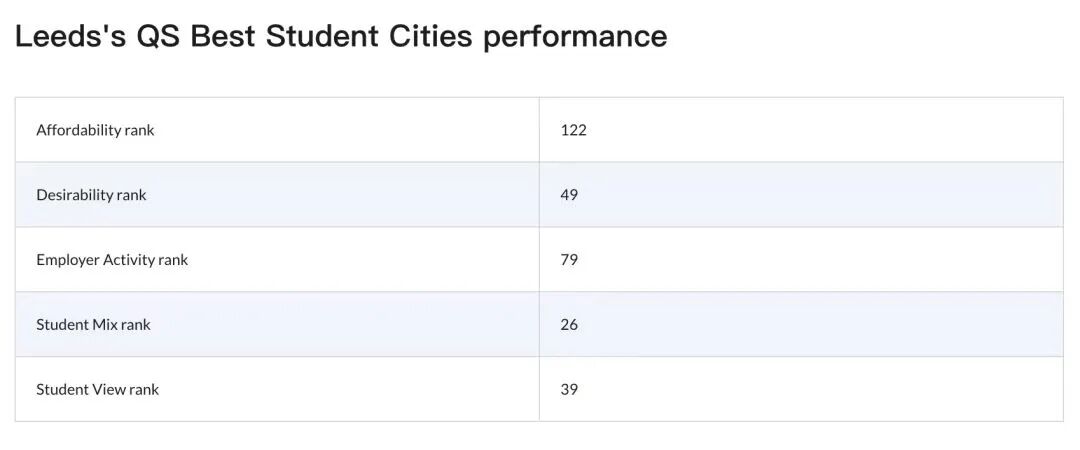
Task: Select the Desirability rank label
Action: point(91,195)
